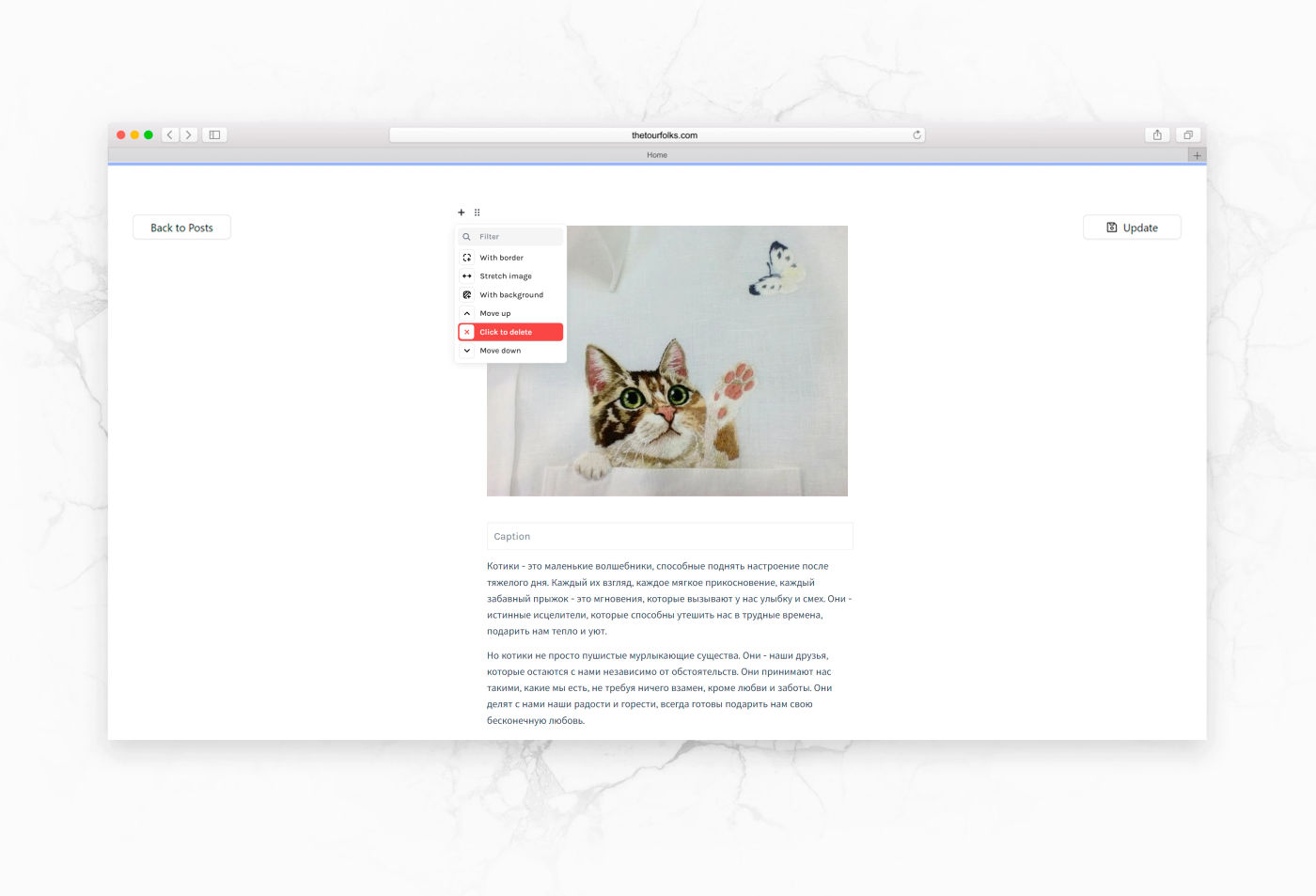Click the With border icon
The height and width of the screenshot is (896, 1316).
(x=467, y=258)
